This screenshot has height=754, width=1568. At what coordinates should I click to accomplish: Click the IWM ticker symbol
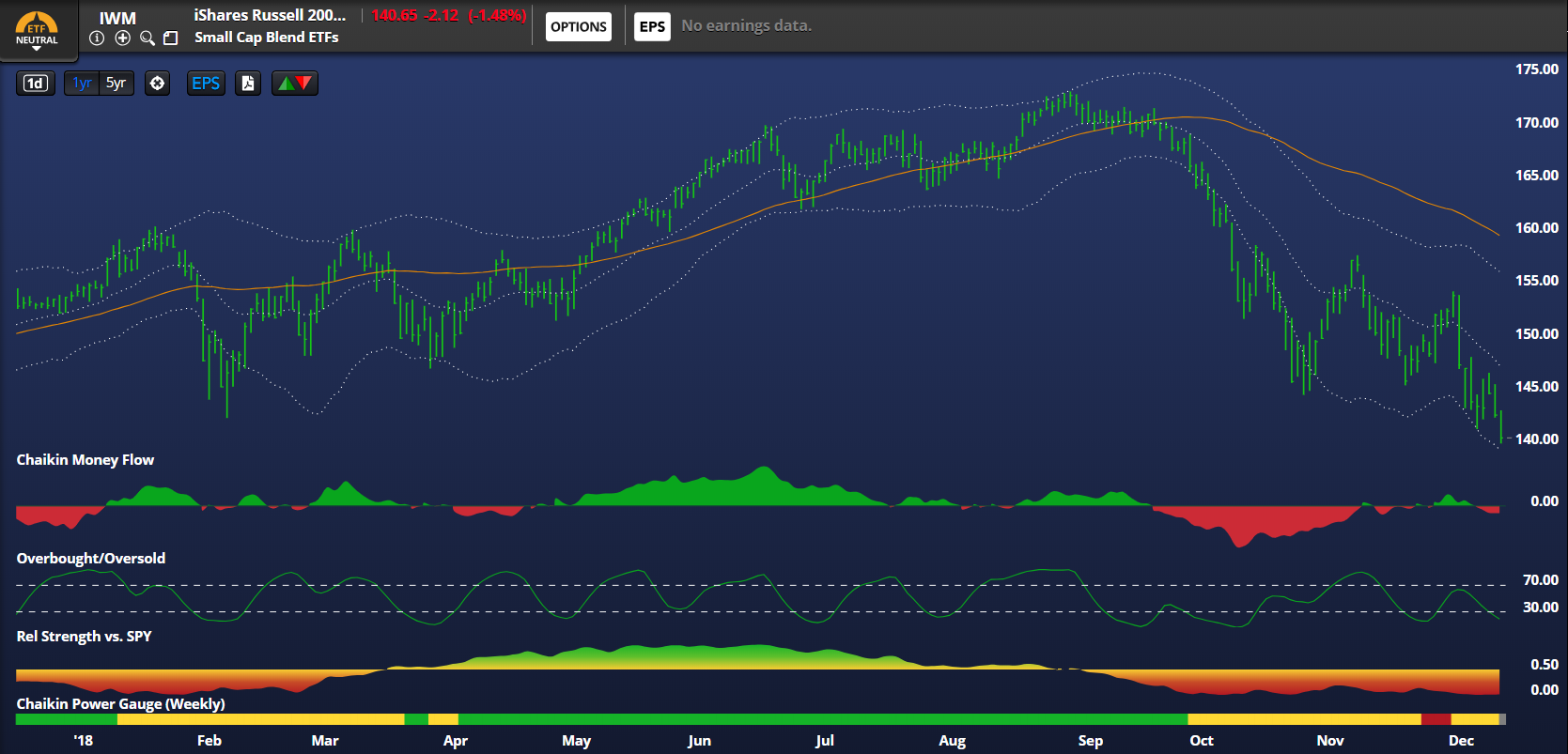click(x=117, y=18)
